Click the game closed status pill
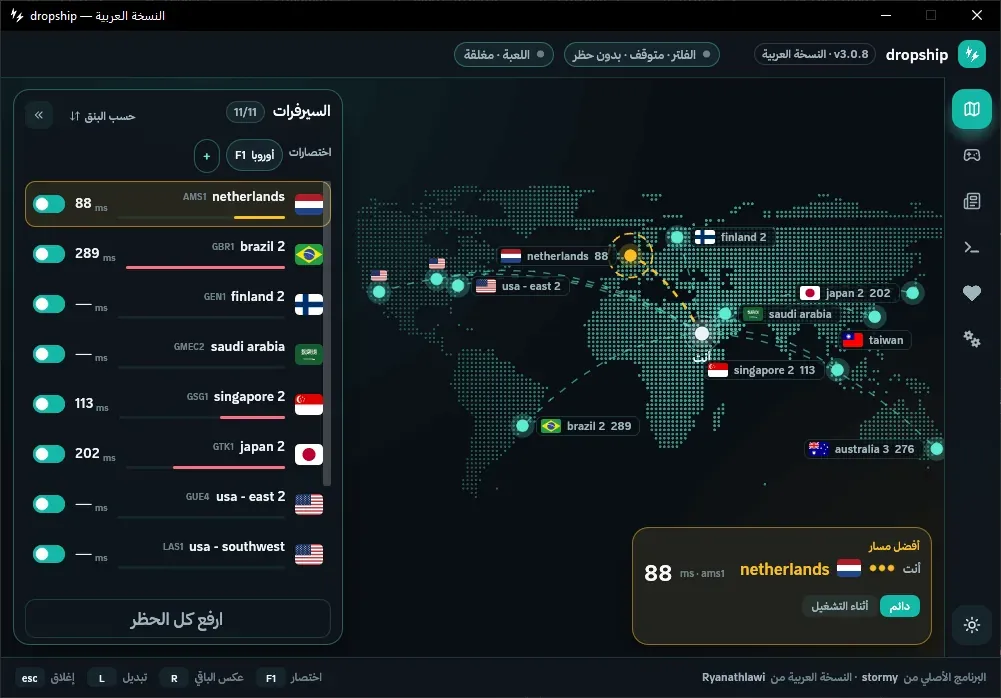Viewport: 1001px width, 698px height. [x=504, y=54]
